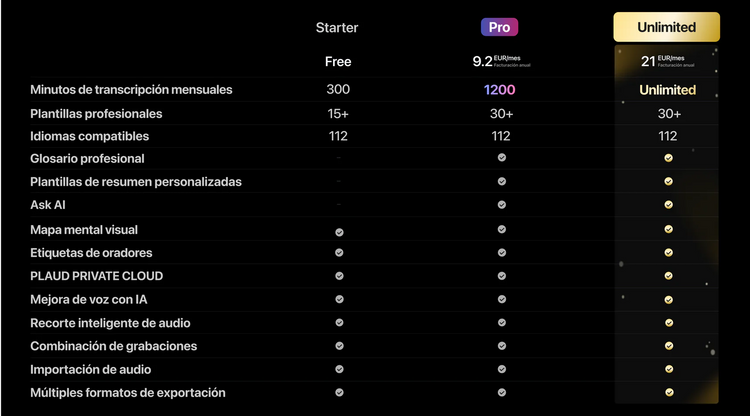Screen dimensions: 750x416
Task: Click the Starter Free price label
Action: tap(338, 62)
